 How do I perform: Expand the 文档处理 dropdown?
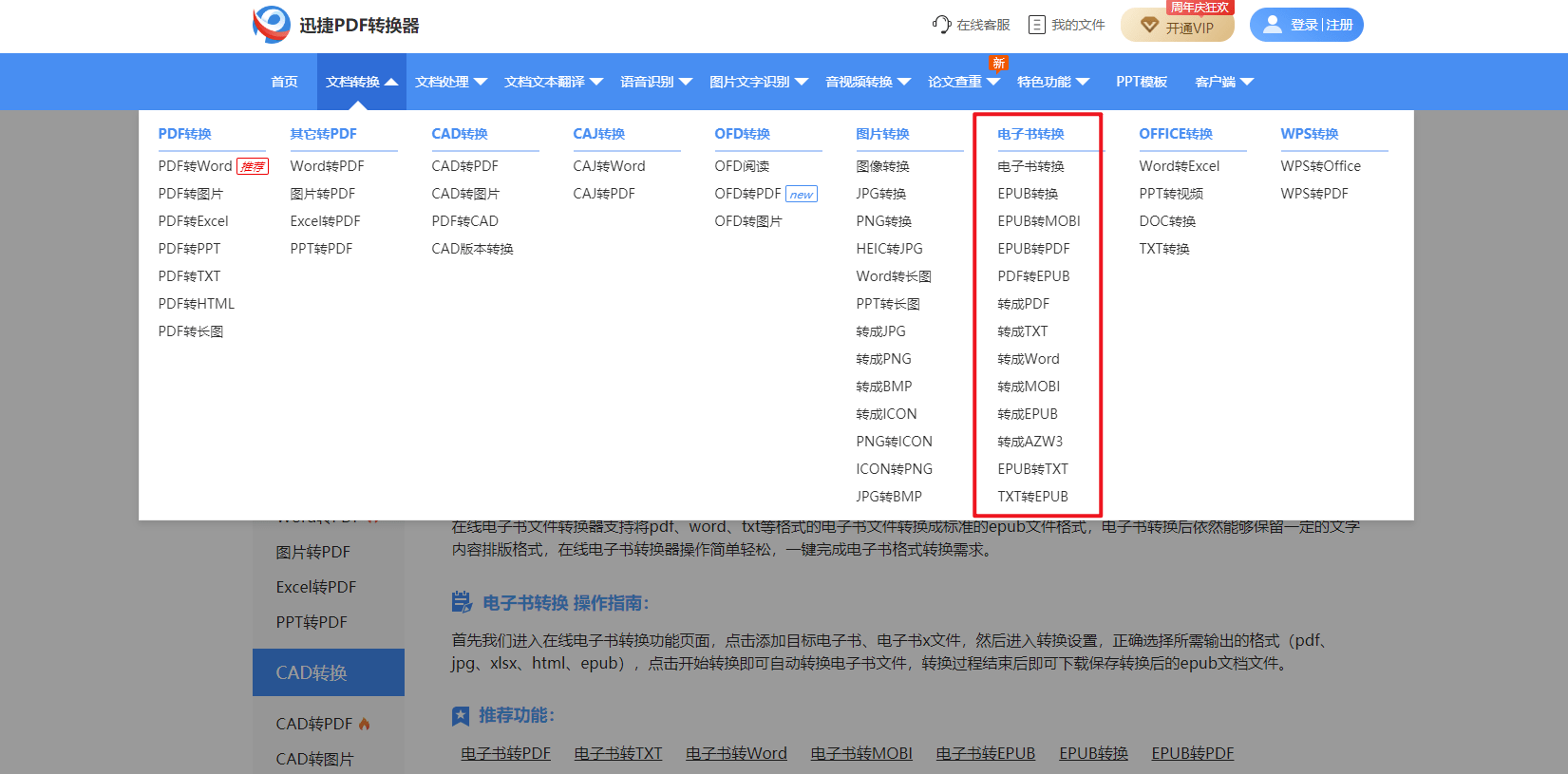point(451,82)
